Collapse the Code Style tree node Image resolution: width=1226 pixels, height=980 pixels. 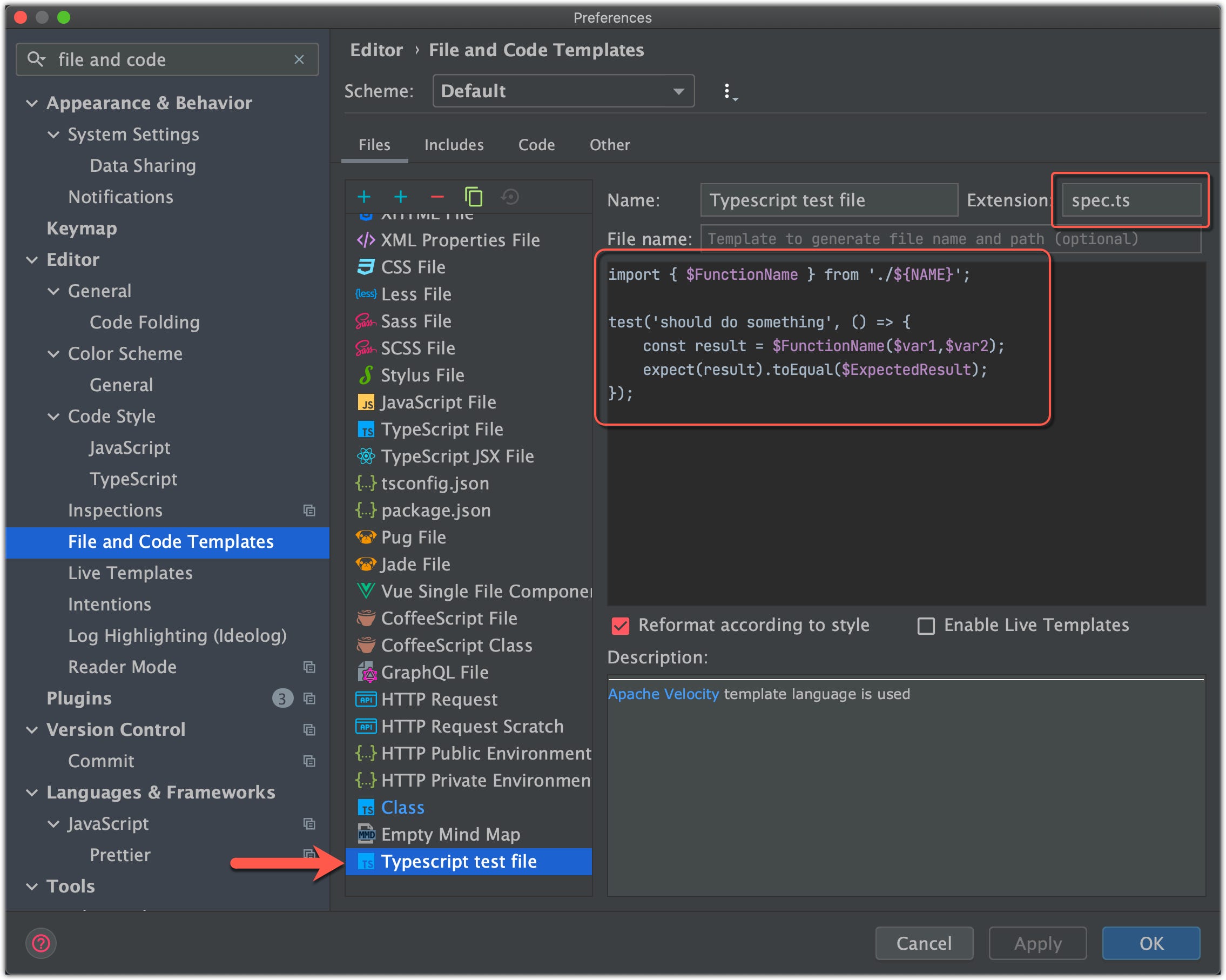point(53,417)
